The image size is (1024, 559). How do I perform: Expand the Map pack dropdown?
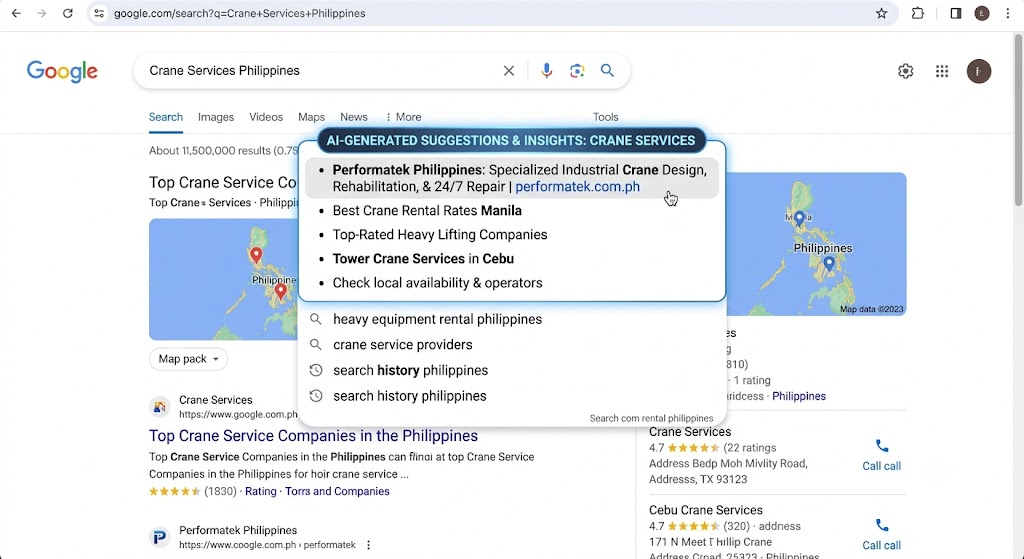click(x=188, y=359)
